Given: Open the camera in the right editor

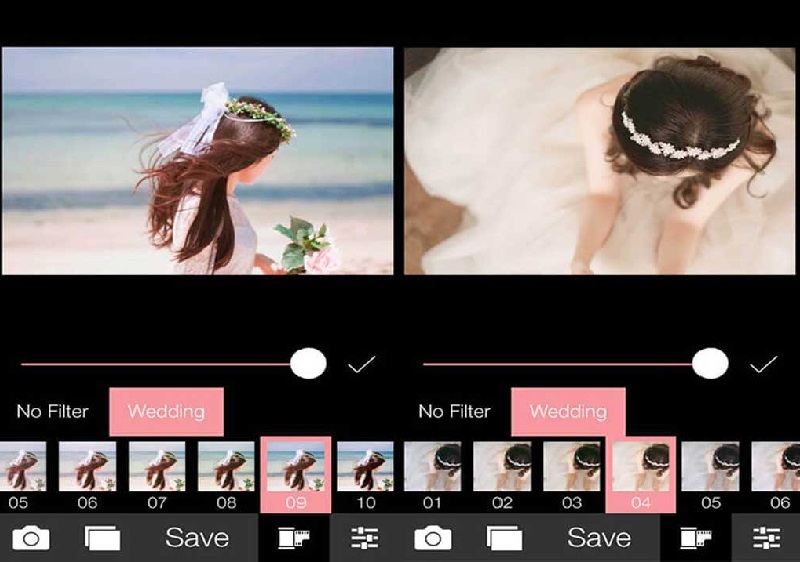Looking at the screenshot, I should (433, 538).
